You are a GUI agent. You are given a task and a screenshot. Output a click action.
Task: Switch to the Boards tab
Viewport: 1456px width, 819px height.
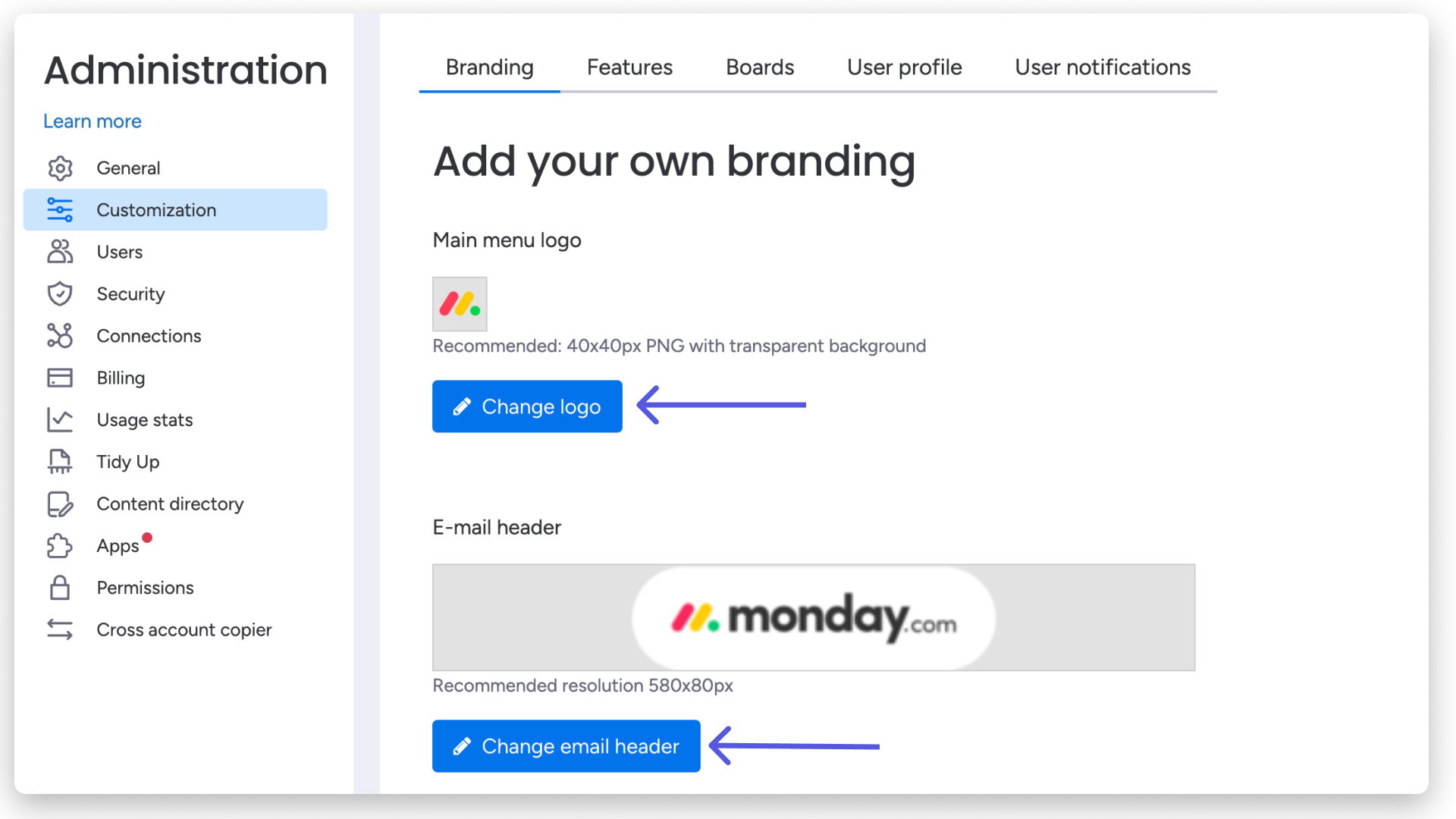click(760, 67)
